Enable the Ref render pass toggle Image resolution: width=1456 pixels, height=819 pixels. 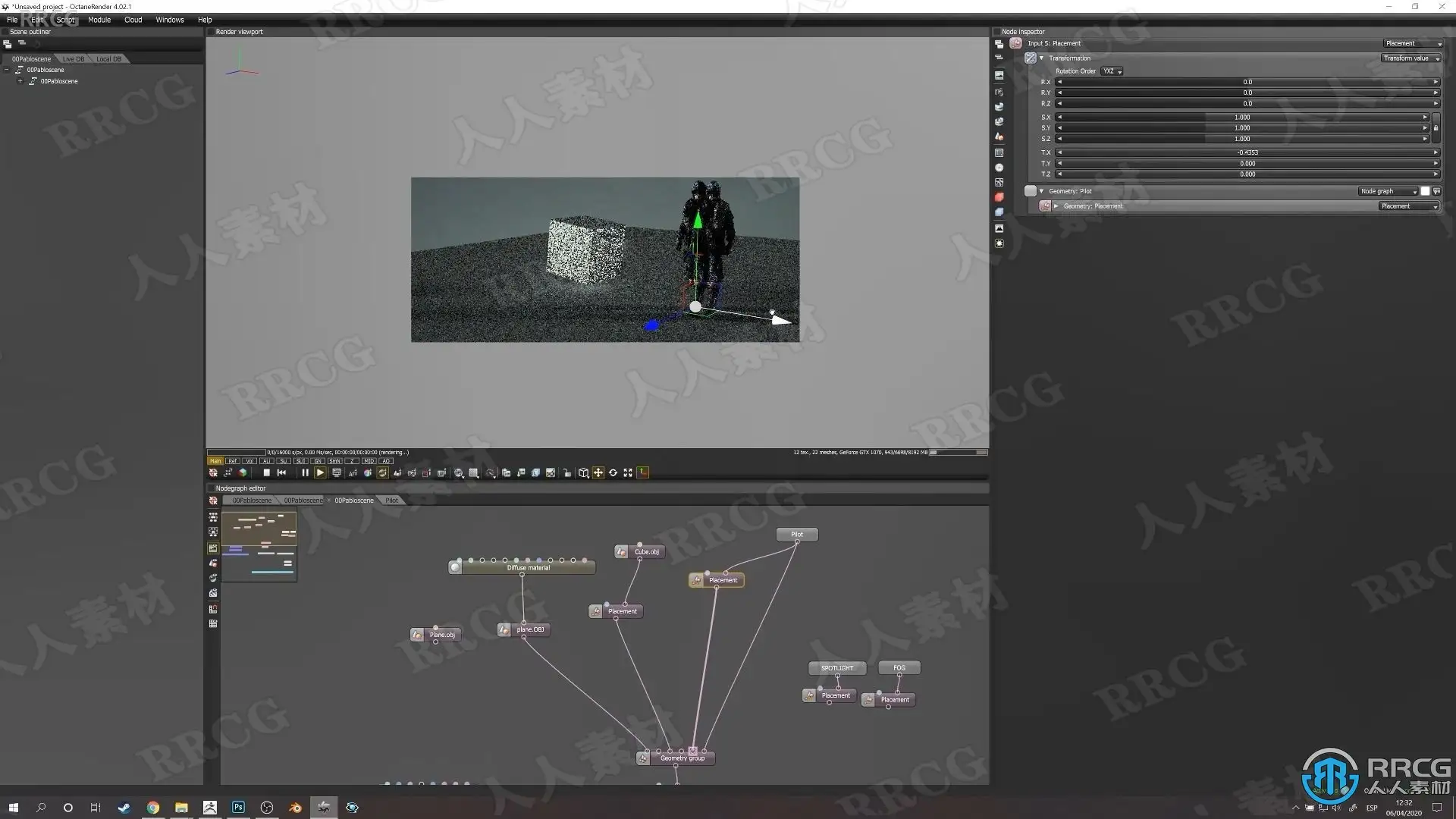tap(232, 461)
